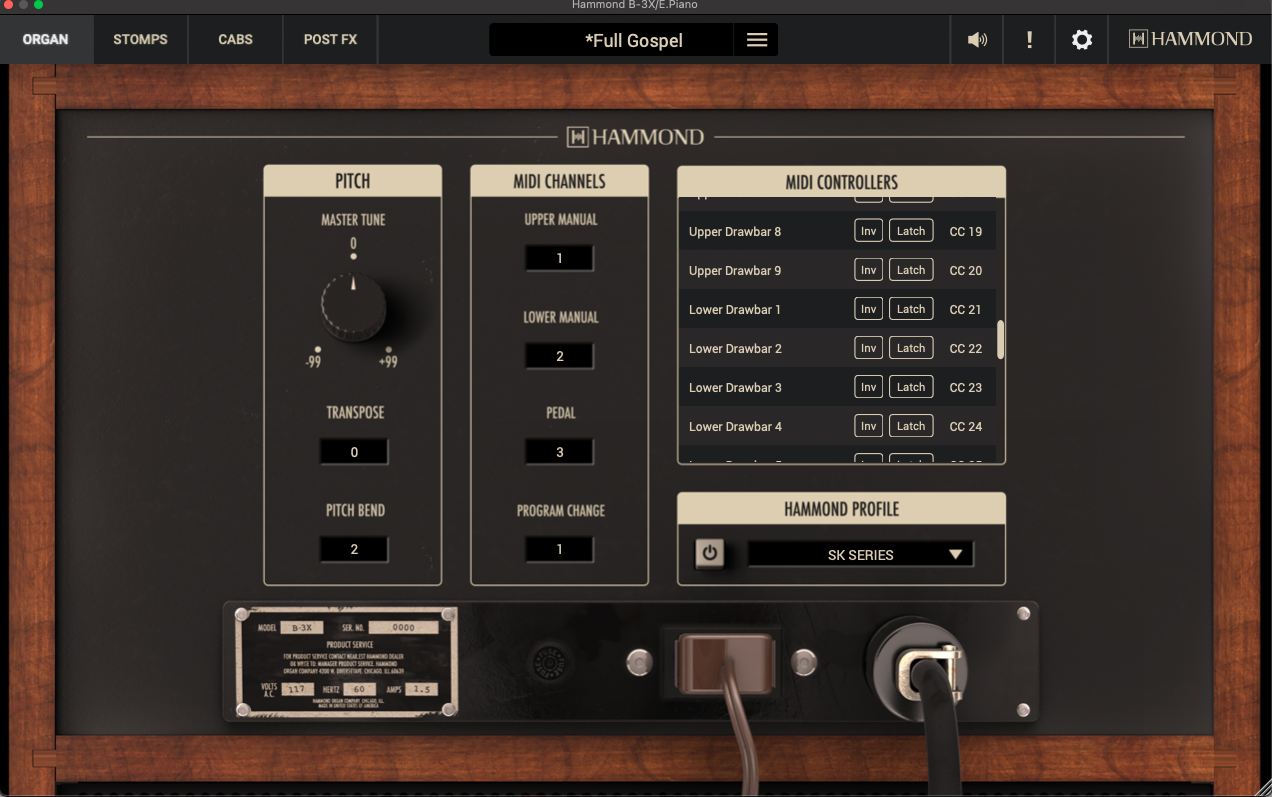Open settings with the gear icon
Viewport: 1272px width, 797px height.
click(1081, 40)
